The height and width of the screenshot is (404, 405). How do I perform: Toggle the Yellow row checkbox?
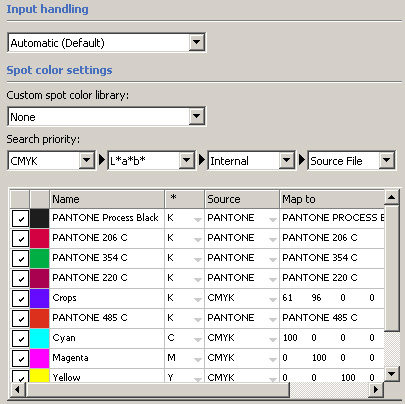(x=20, y=377)
